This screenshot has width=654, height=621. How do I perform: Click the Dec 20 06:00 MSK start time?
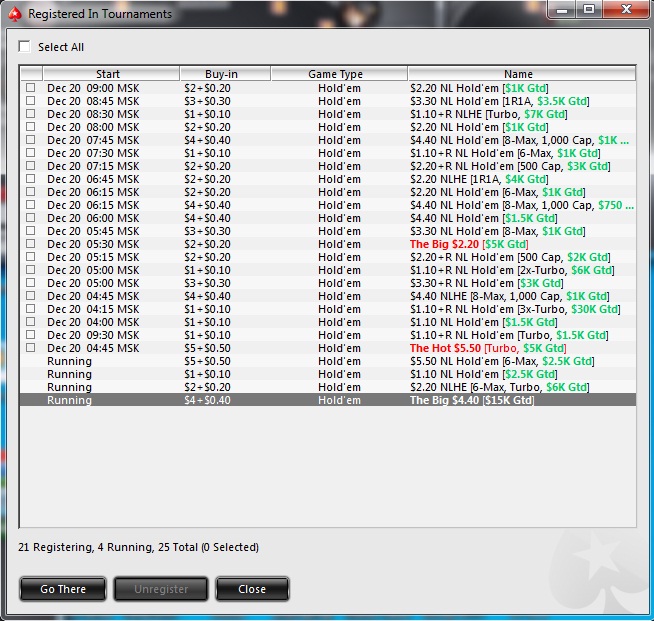[x=93, y=218]
